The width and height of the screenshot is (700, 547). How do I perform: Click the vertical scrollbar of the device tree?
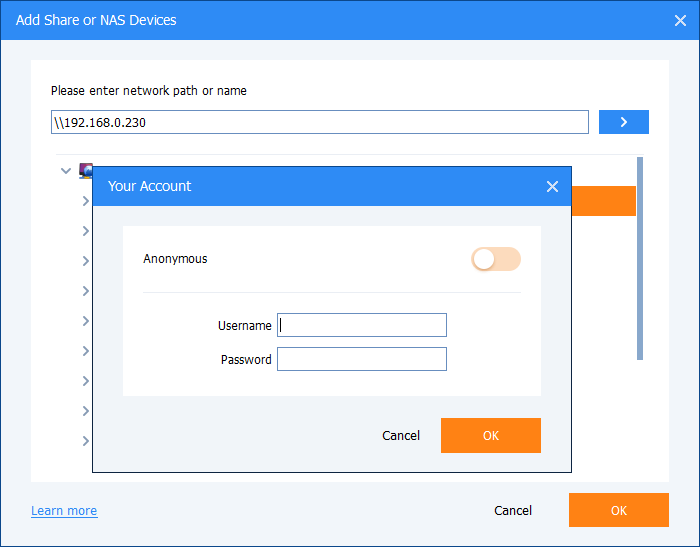point(640,258)
